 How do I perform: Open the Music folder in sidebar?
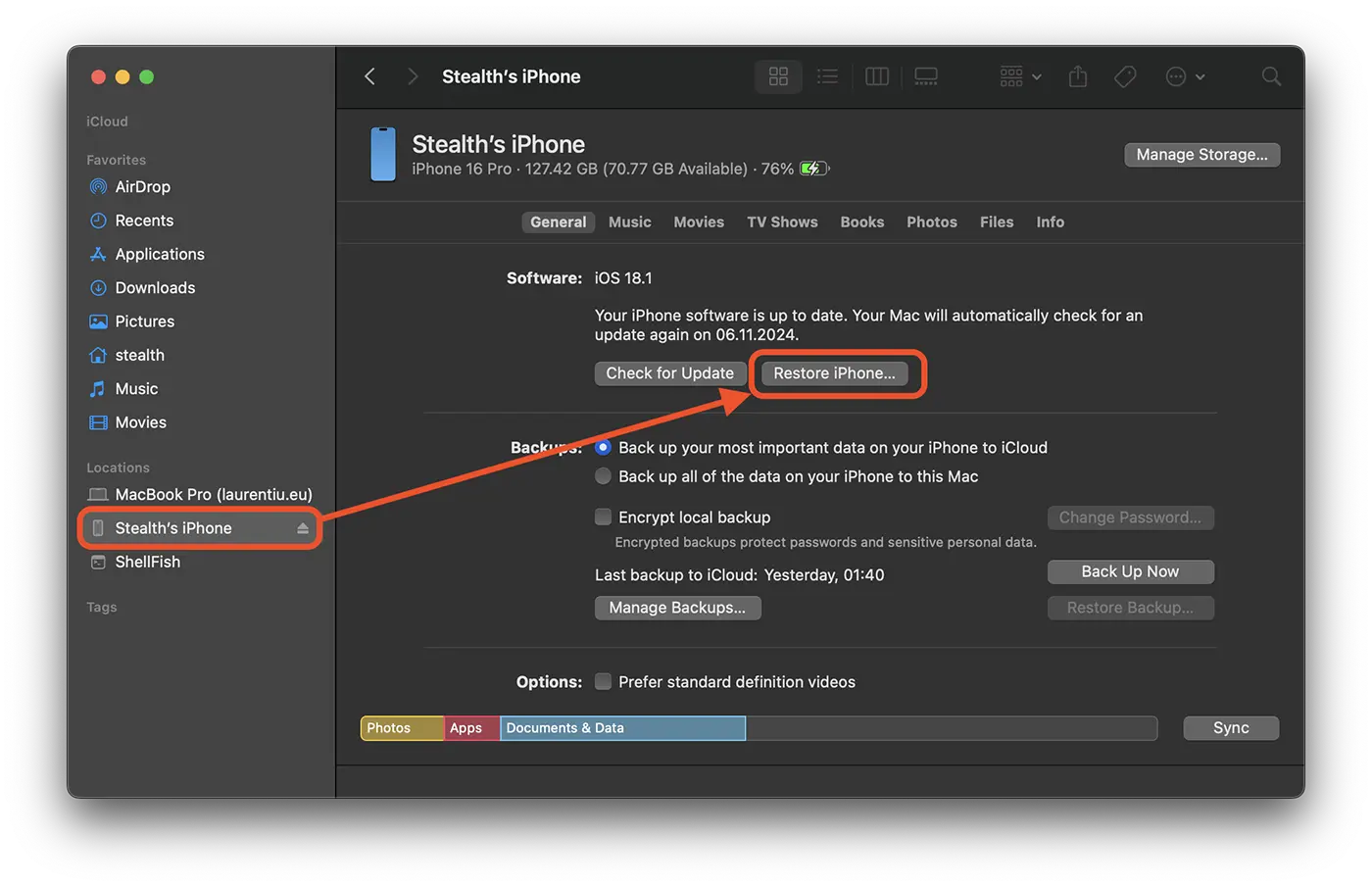[x=136, y=389]
